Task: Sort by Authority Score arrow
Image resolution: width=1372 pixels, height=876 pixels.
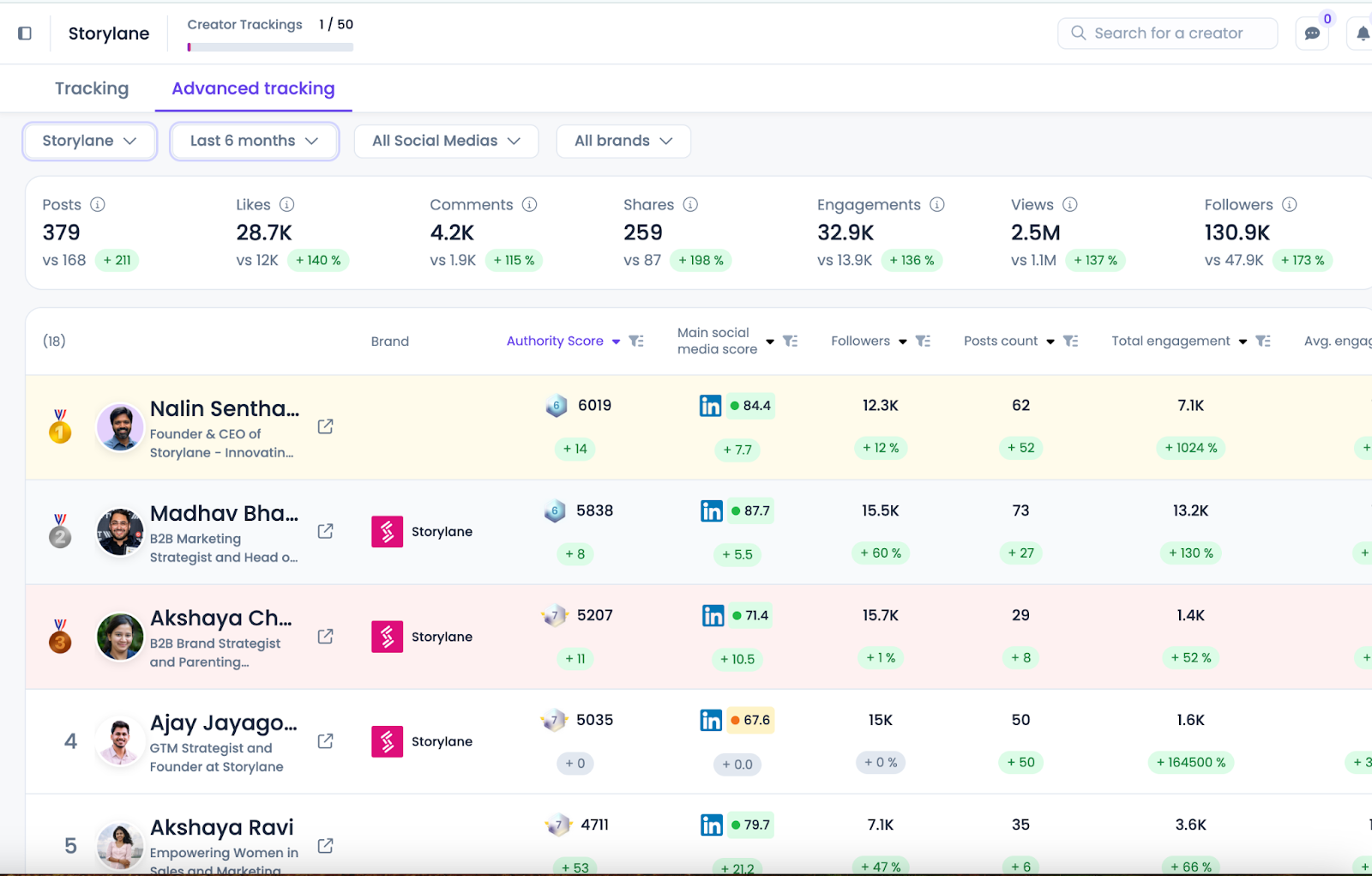Action: (616, 341)
